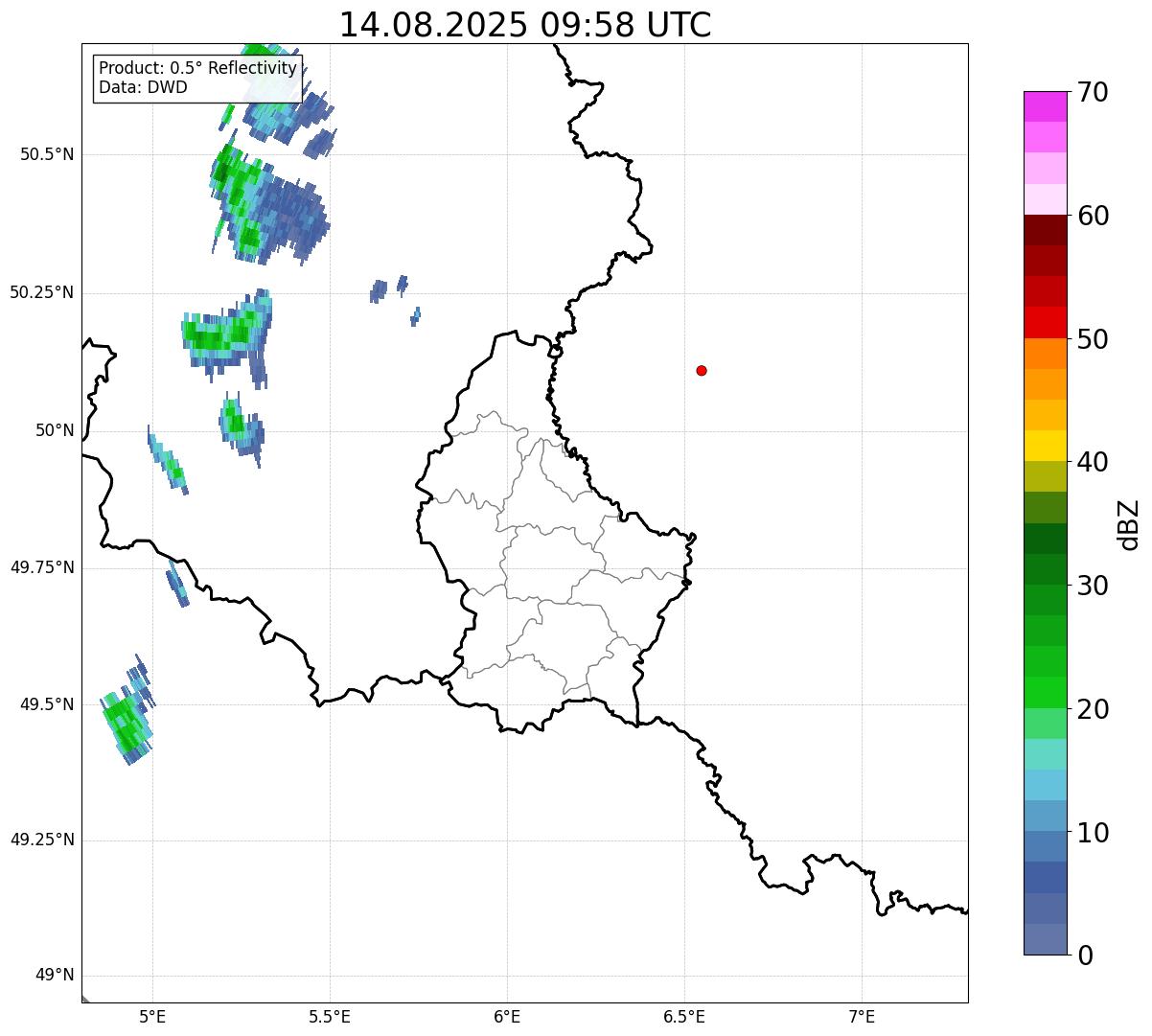Click the bright green colorbar segment above 20
Image resolution: width=1152 pixels, height=1036 pixels.
[1046, 692]
